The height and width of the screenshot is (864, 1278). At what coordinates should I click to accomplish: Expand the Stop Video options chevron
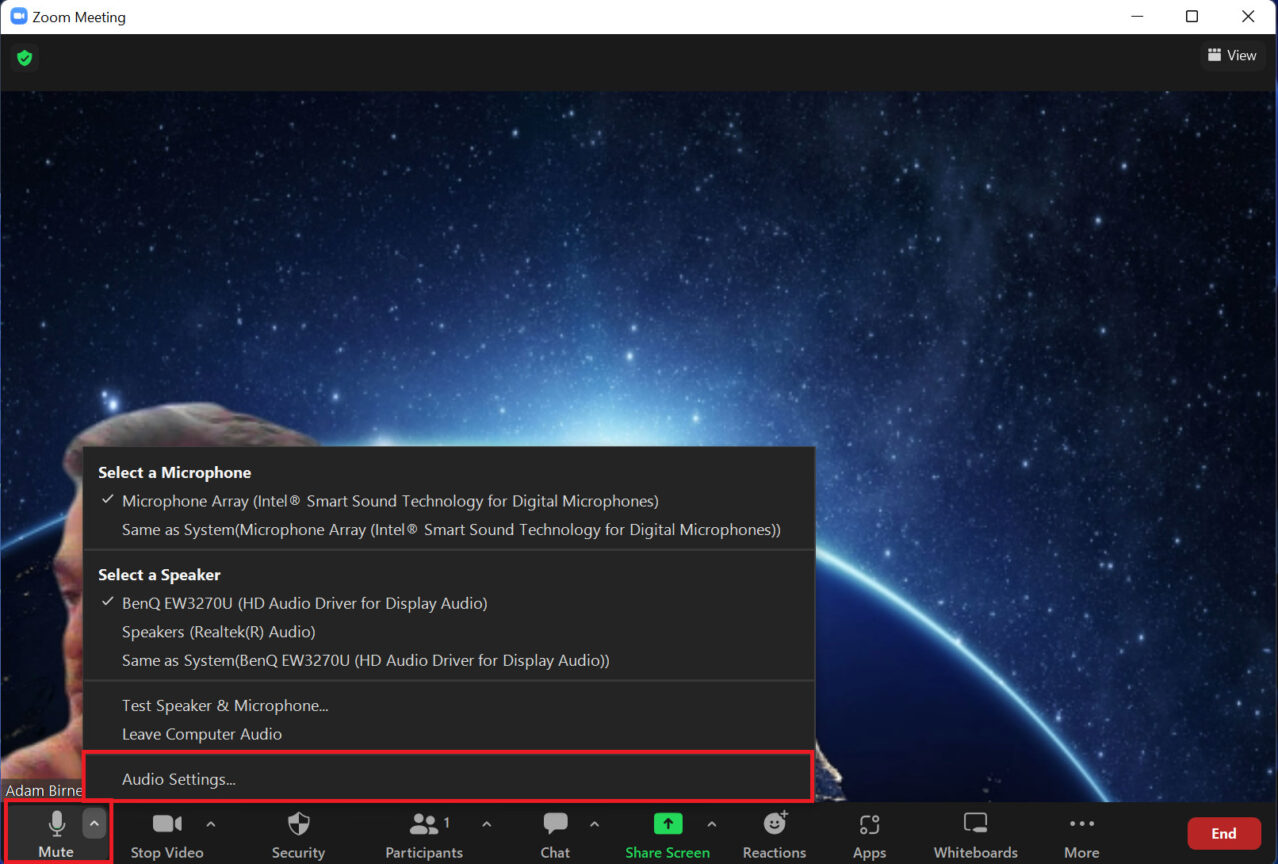pyautogui.click(x=210, y=824)
